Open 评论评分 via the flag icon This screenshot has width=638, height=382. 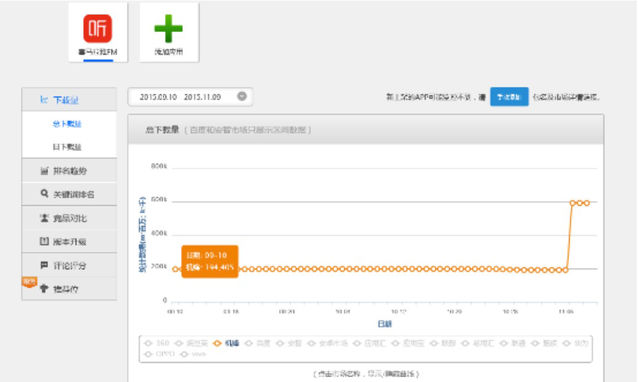pos(44,265)
